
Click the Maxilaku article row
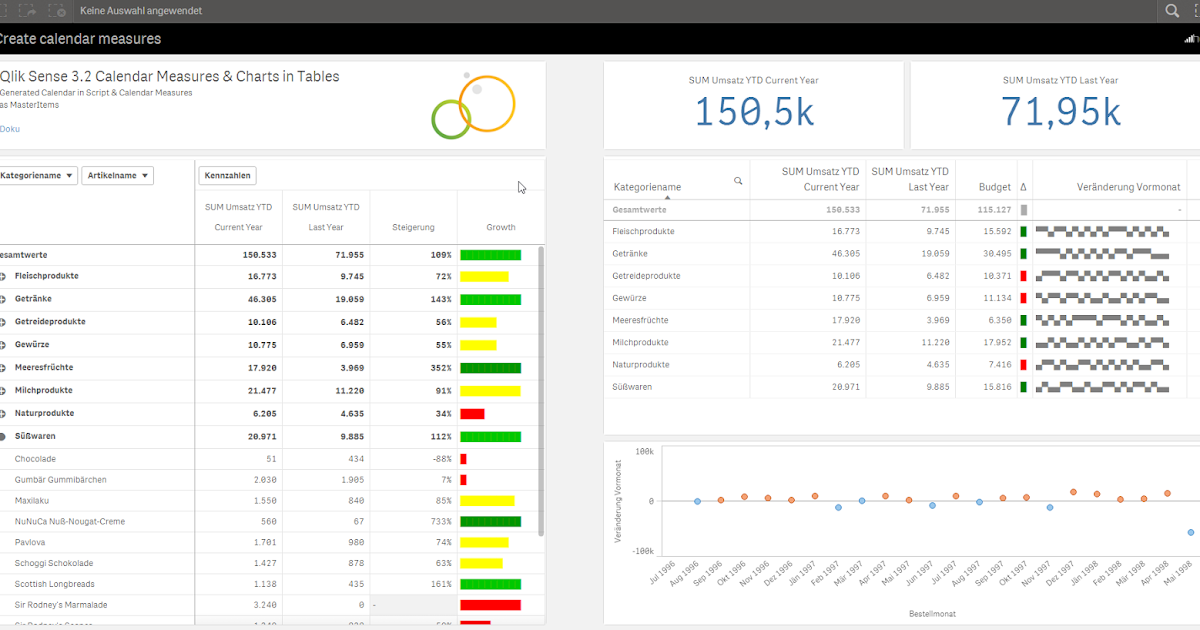coord(32,501)
